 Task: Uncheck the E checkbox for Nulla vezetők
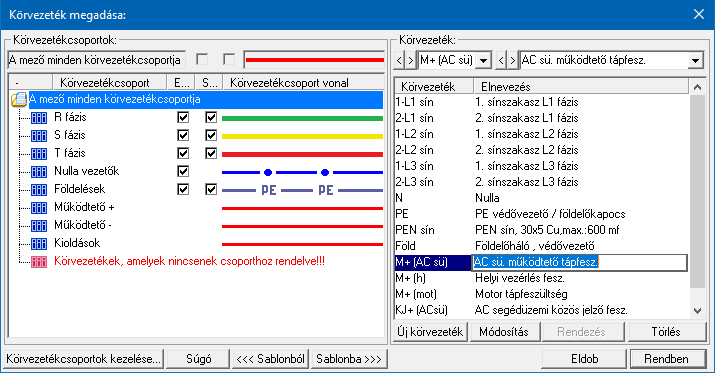(183, 171)
